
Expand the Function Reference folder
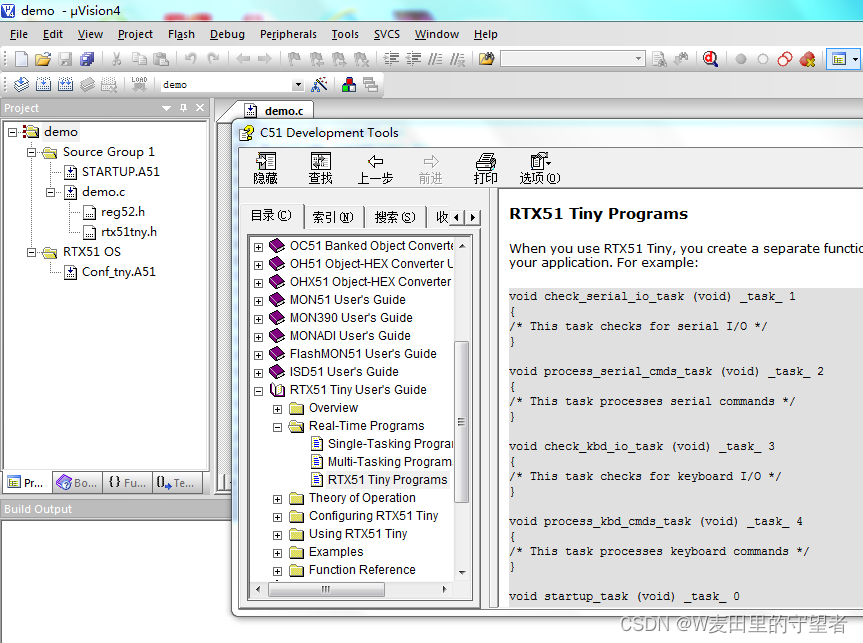tap(277, 571)
